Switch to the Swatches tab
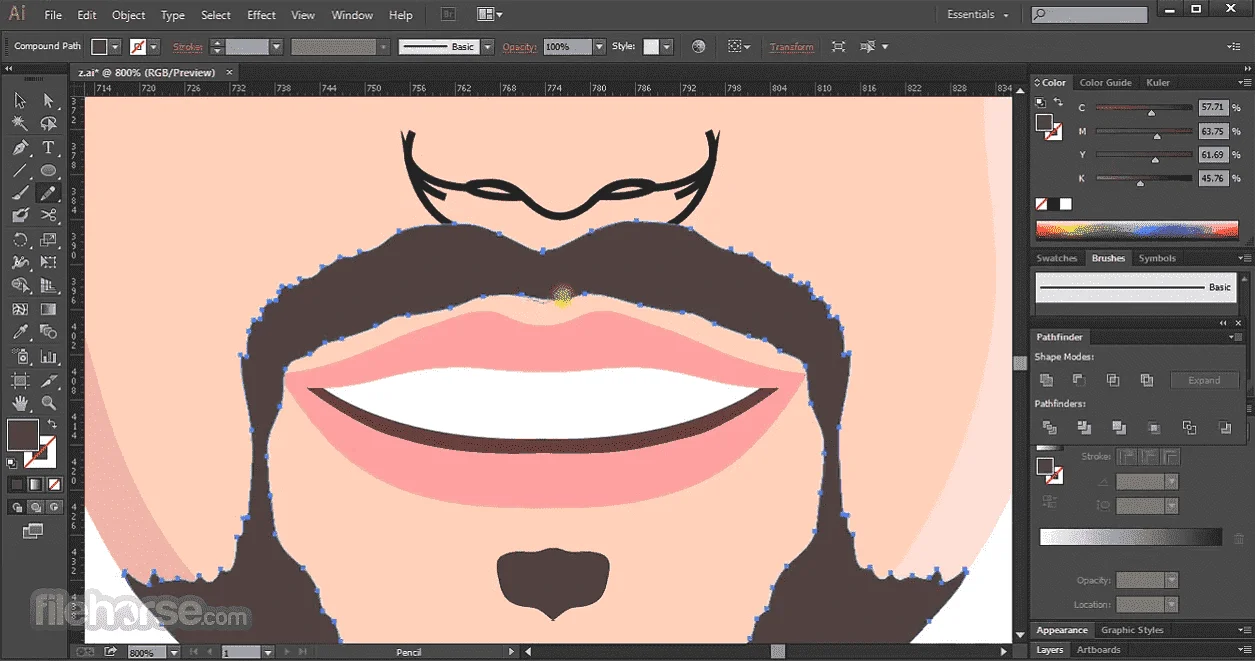Viewport: 1255px width, 661px height. [1056, 258]
